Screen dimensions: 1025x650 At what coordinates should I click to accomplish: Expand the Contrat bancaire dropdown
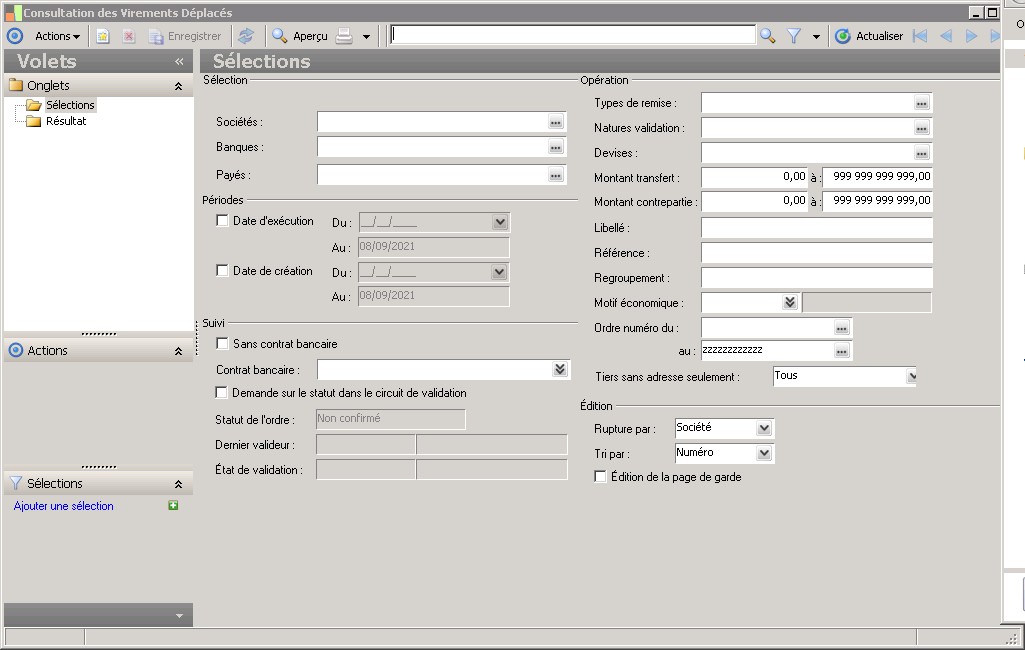tap(559, 370)
